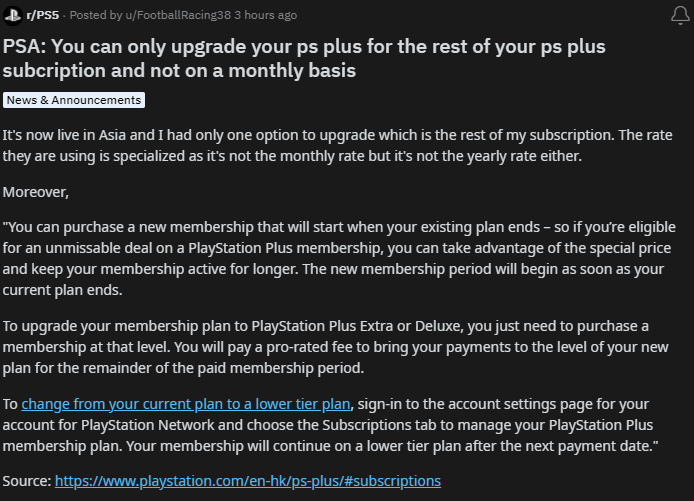The width and height of the screenshot is (694, 501).
Task: Select the News & Announcements flair tag
Action: [74, 100]
